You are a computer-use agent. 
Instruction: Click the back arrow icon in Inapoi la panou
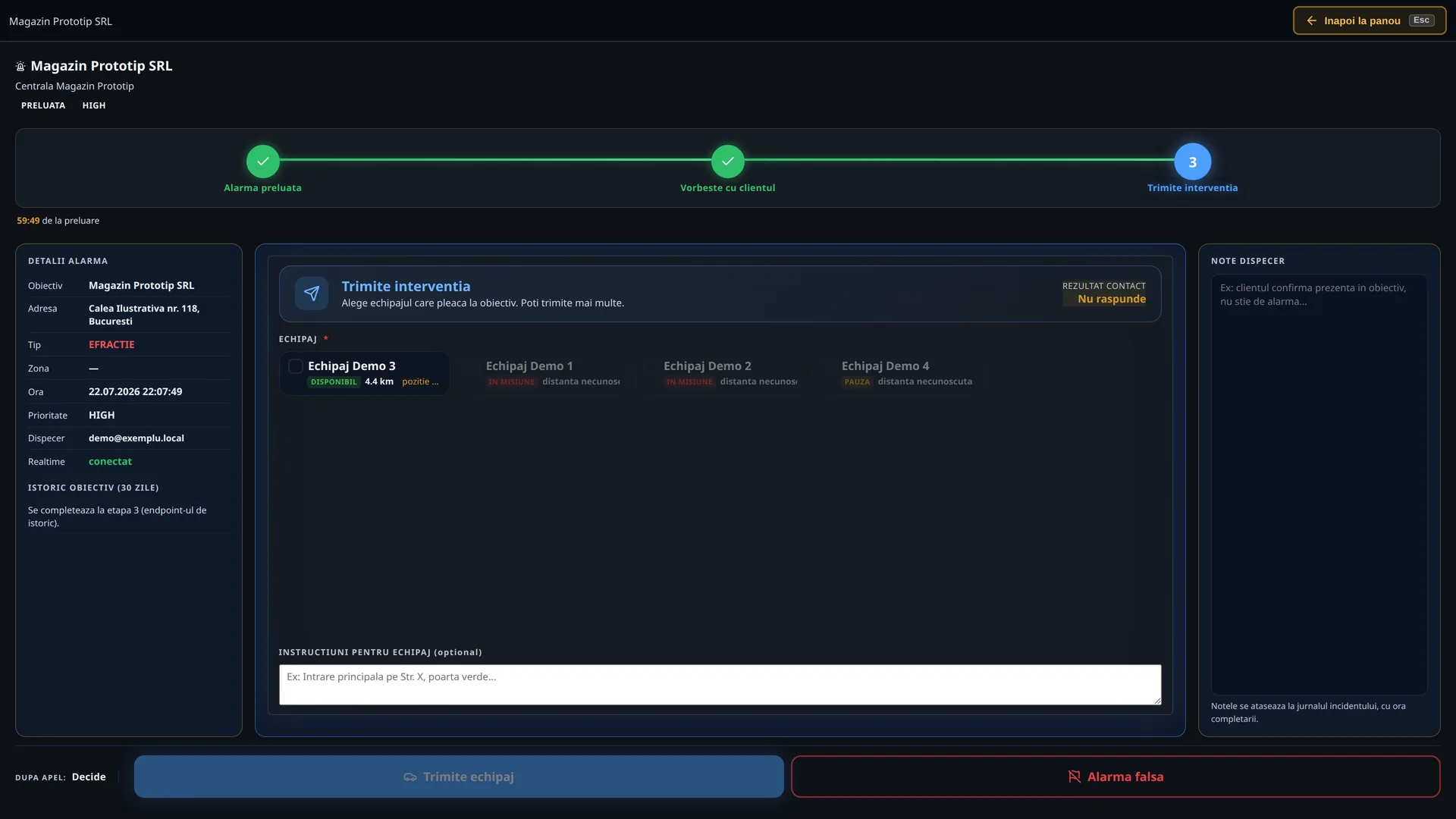point(1311,21)
